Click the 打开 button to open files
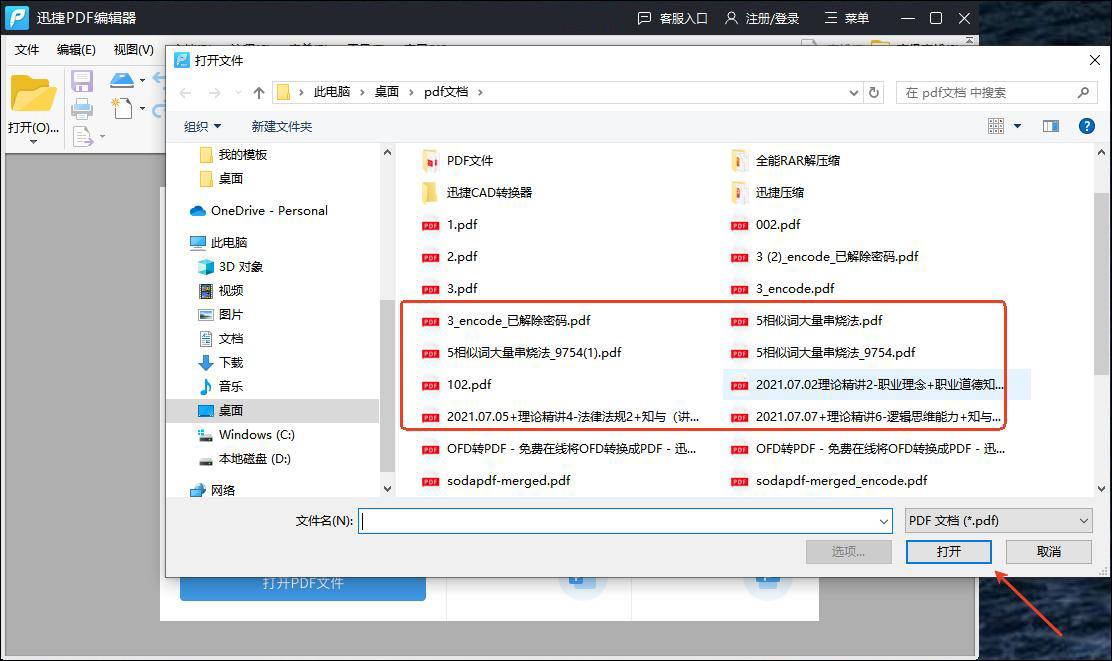 pyautogui.click(x=947, y=551)
